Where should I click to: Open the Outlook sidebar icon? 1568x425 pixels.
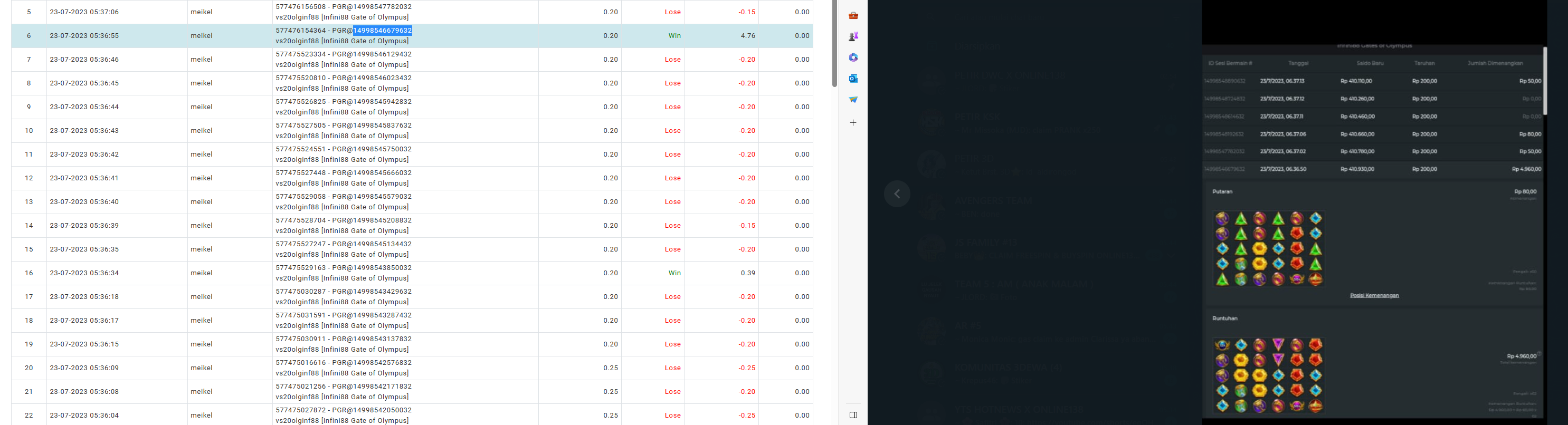pyautogui.click(x=853, y=79)
